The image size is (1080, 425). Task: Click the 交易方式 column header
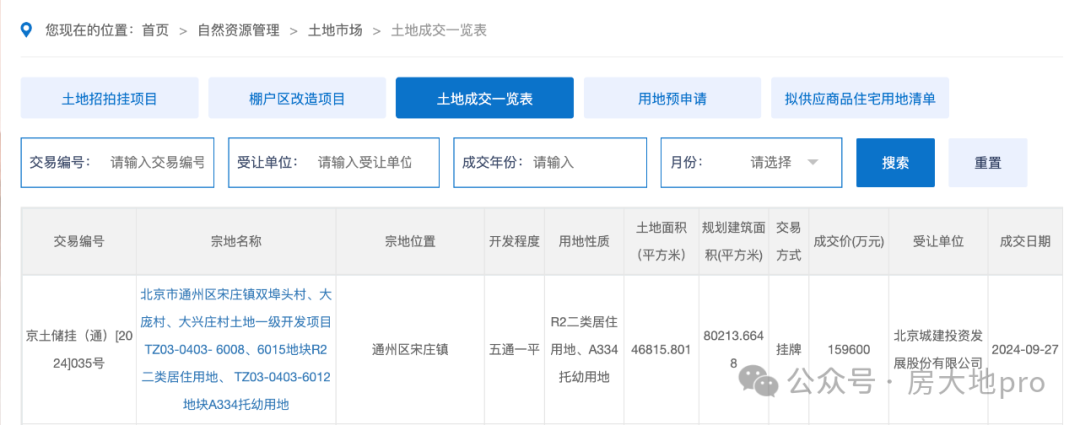tap(789, 242)
